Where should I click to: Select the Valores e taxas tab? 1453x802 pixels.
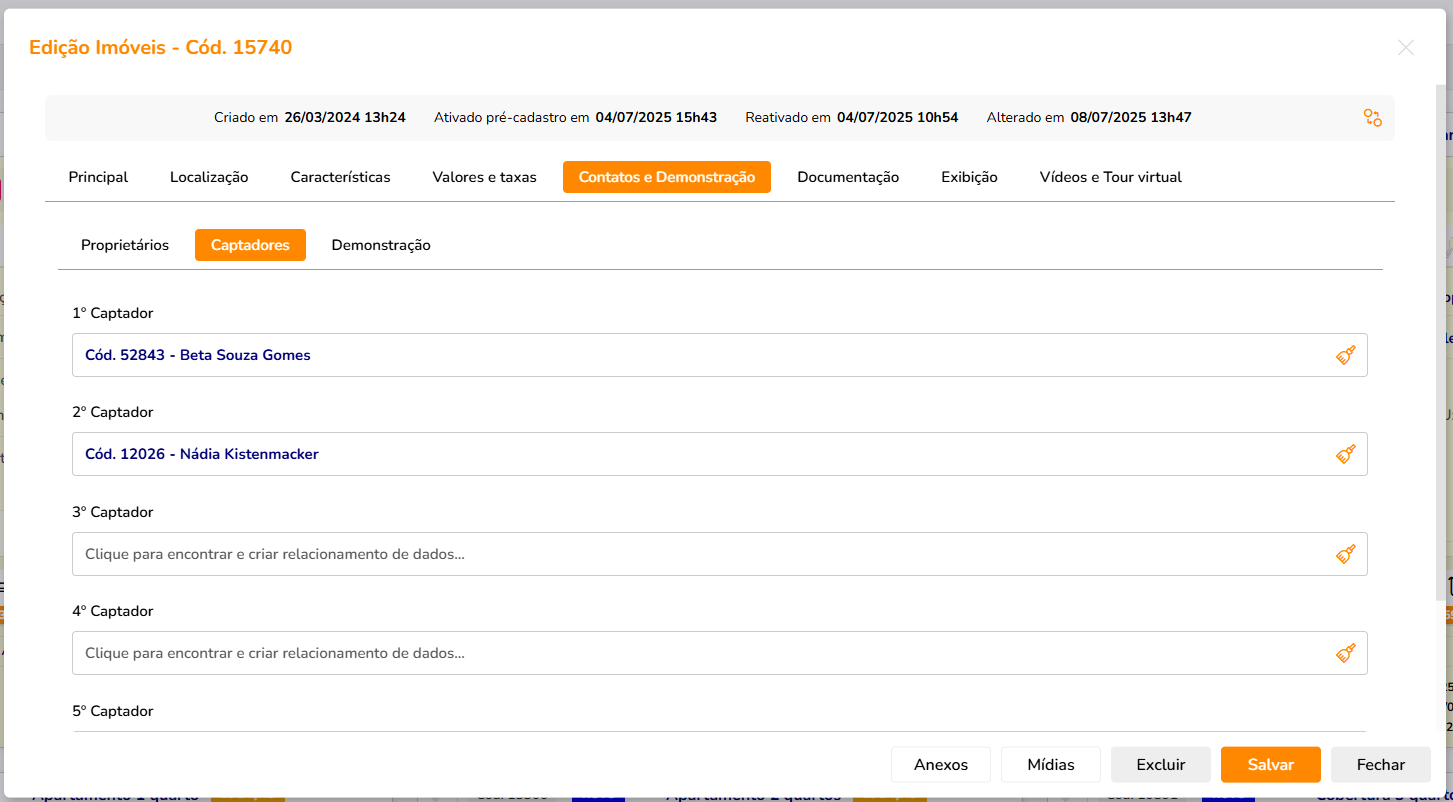coord(484,177)
